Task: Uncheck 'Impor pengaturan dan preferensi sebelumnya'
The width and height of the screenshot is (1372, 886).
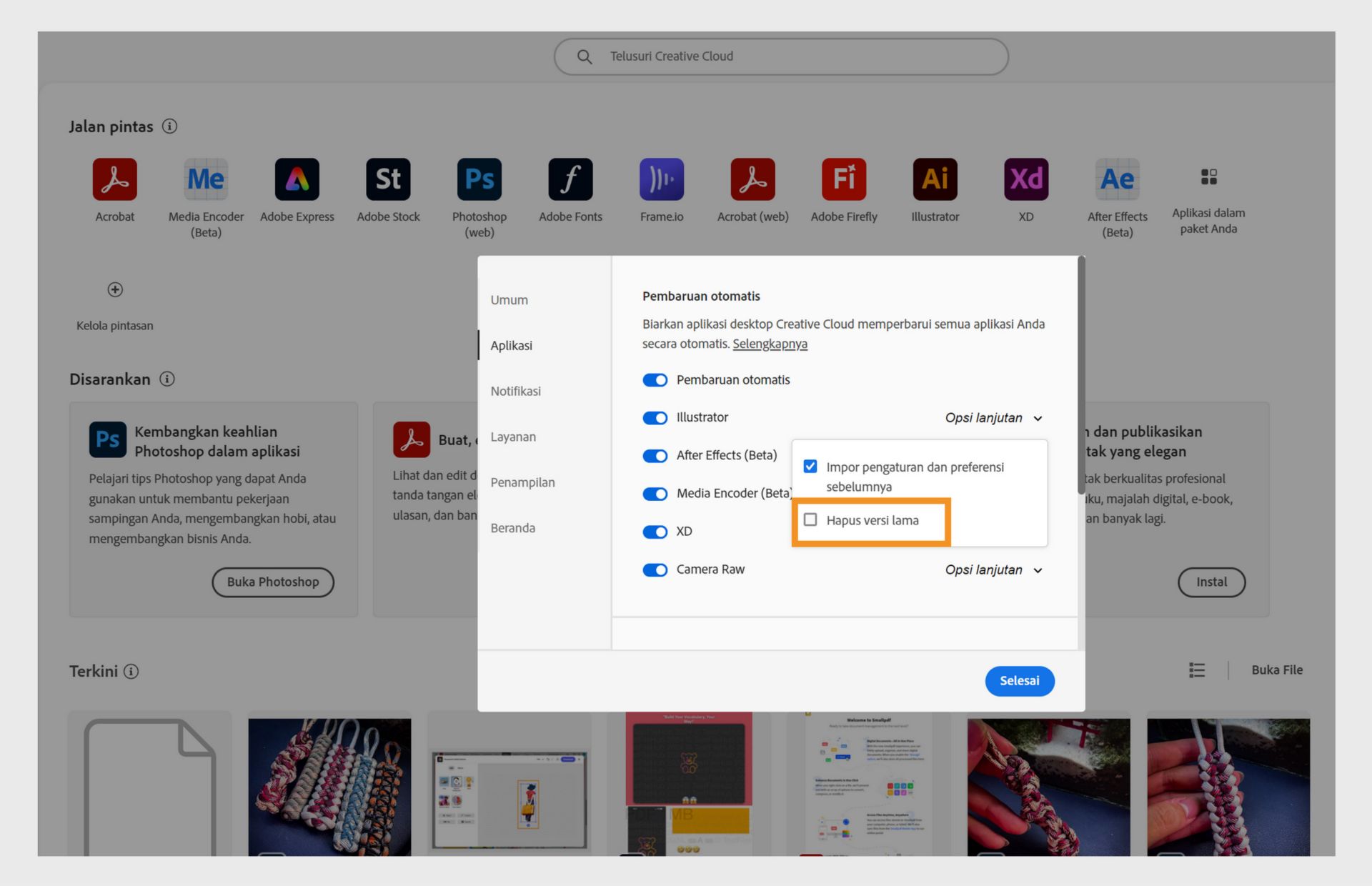Action: [x=810, y=467]
